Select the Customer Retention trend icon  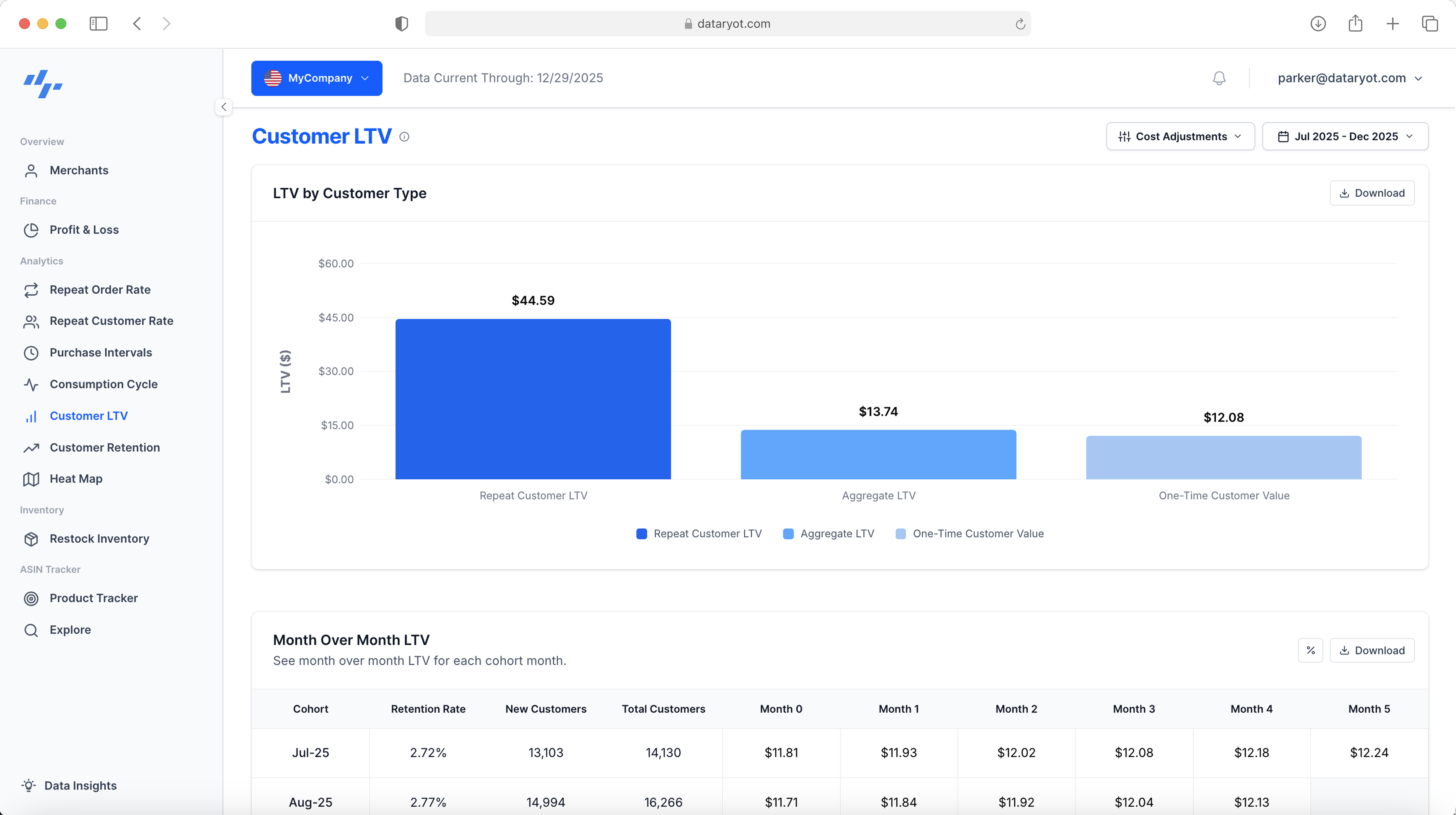[31, 447]
